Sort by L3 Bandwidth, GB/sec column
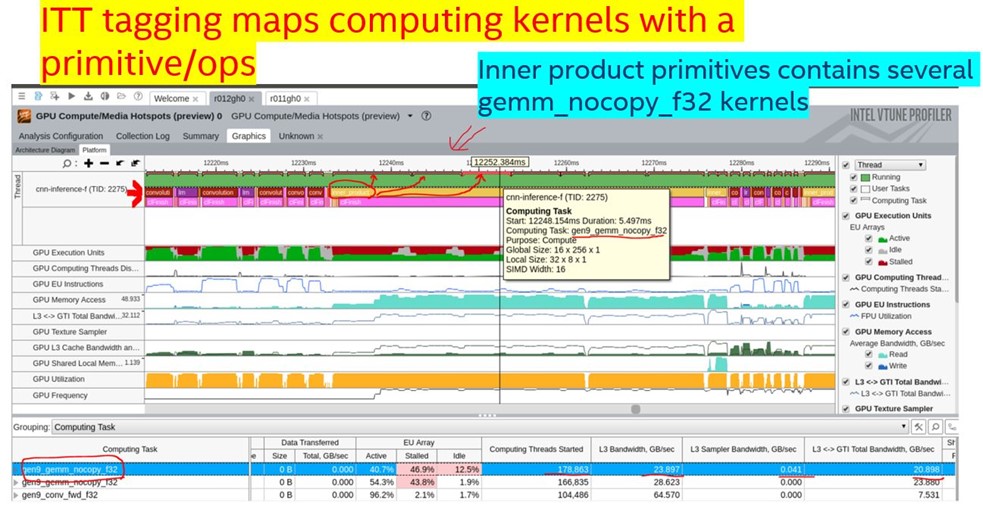This screenshot has width=983, height=515. [636, 449]
